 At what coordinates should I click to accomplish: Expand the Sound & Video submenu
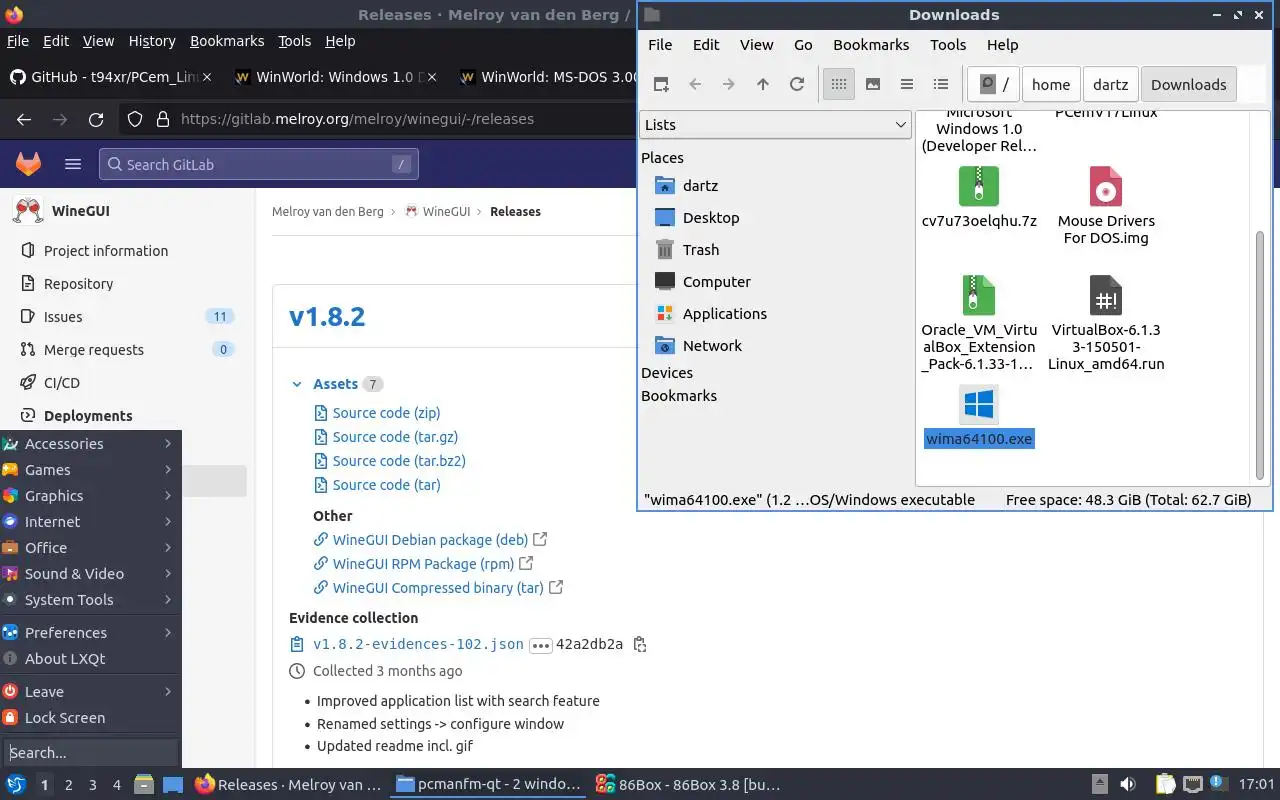point(90,573)
